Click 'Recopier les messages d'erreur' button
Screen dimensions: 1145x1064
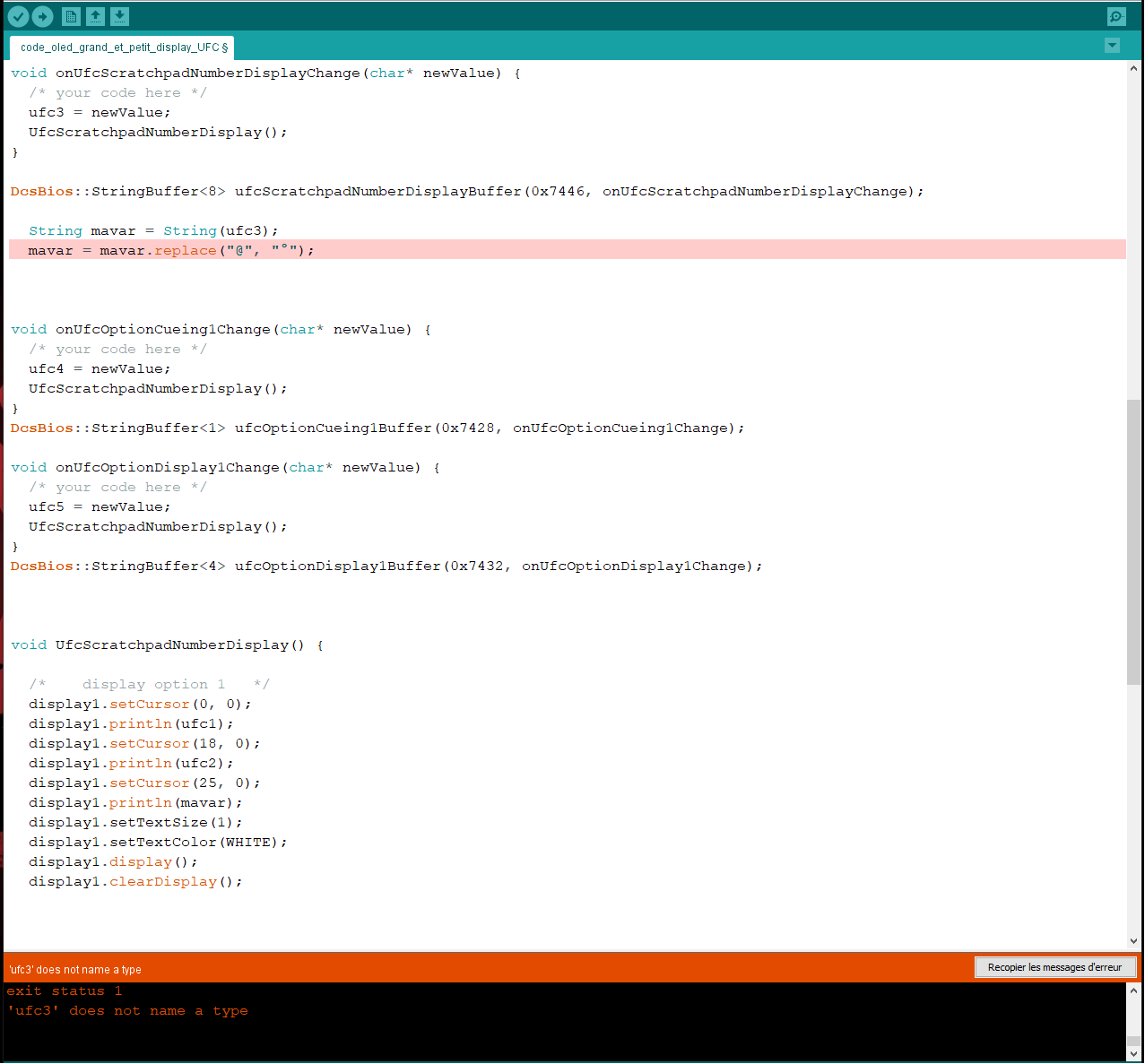pyautogui.click(x=1054, y=967)
